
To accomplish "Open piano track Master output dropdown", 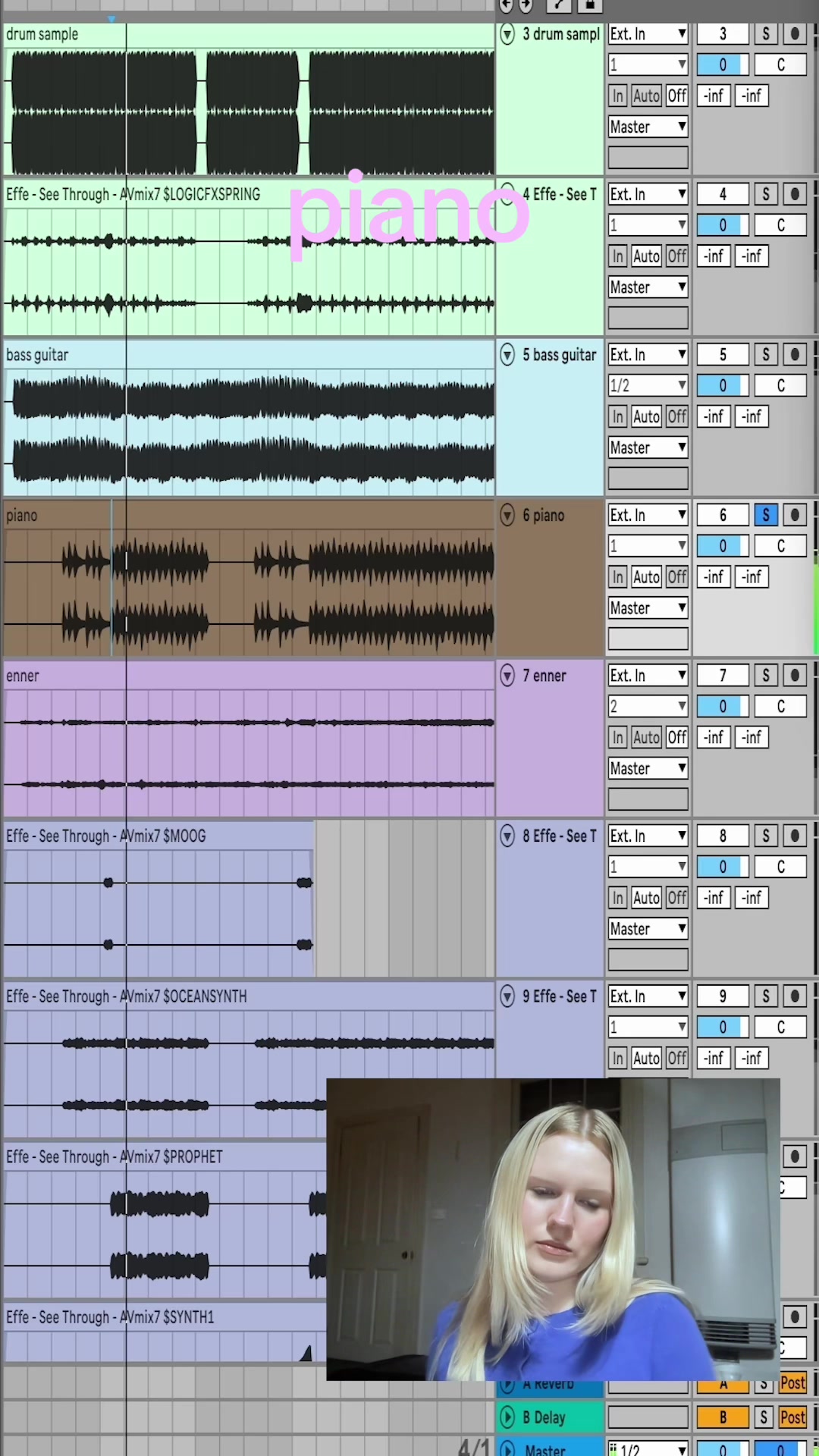I will [648, 607].
